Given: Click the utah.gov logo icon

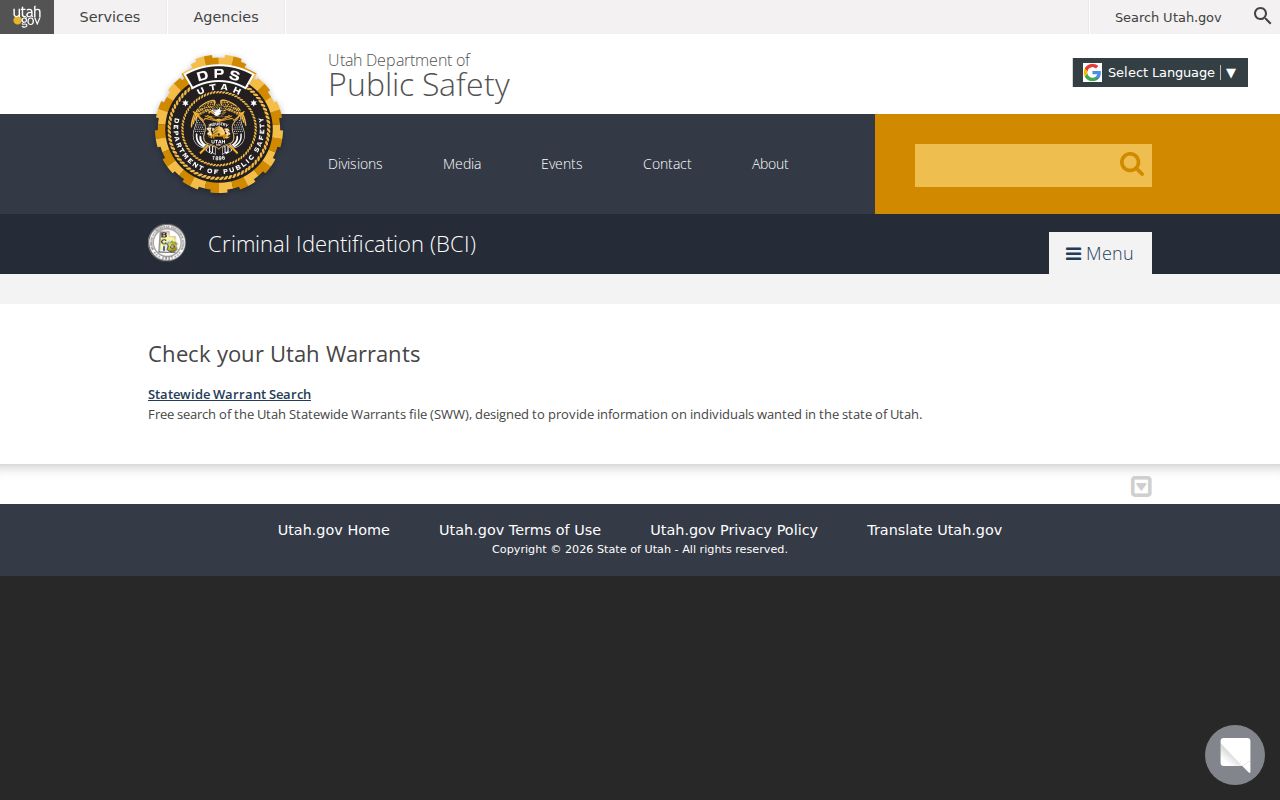Looking at the screenshot, I should (x=27, y=17).
